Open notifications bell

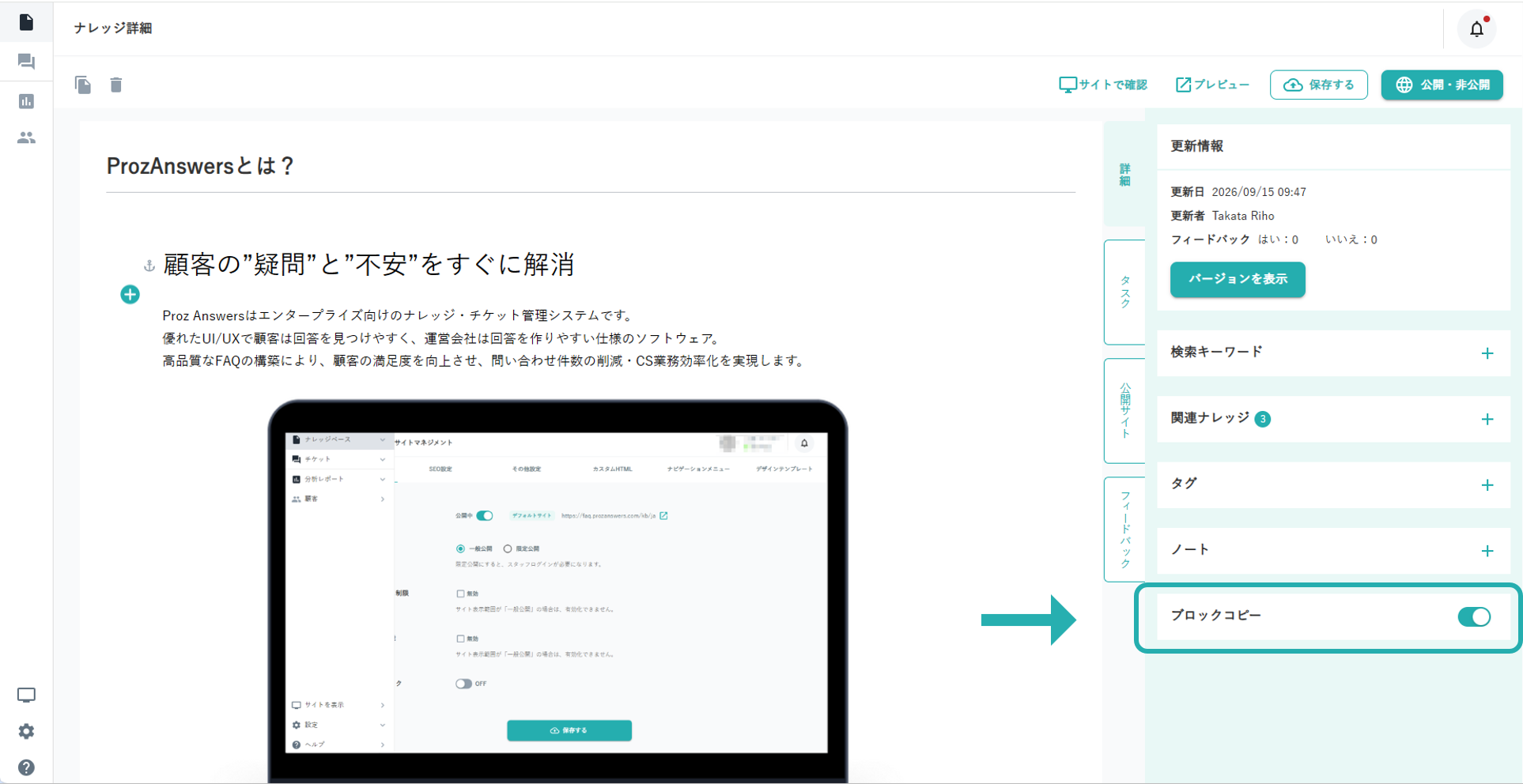tap(1476, 29)
